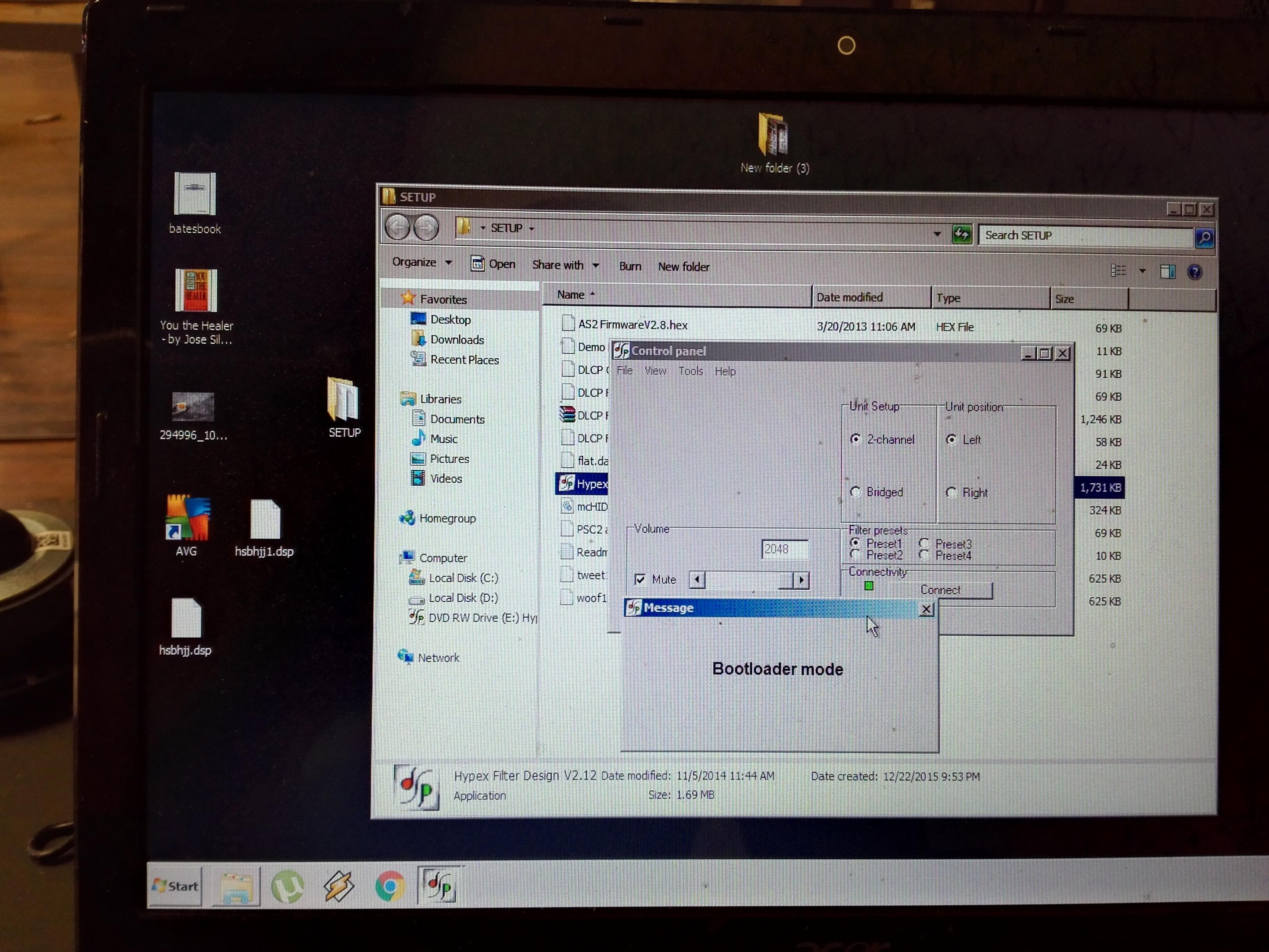
Task: Open the Organize dropdown
Action: pyautogui.click(x=422, y=262)
